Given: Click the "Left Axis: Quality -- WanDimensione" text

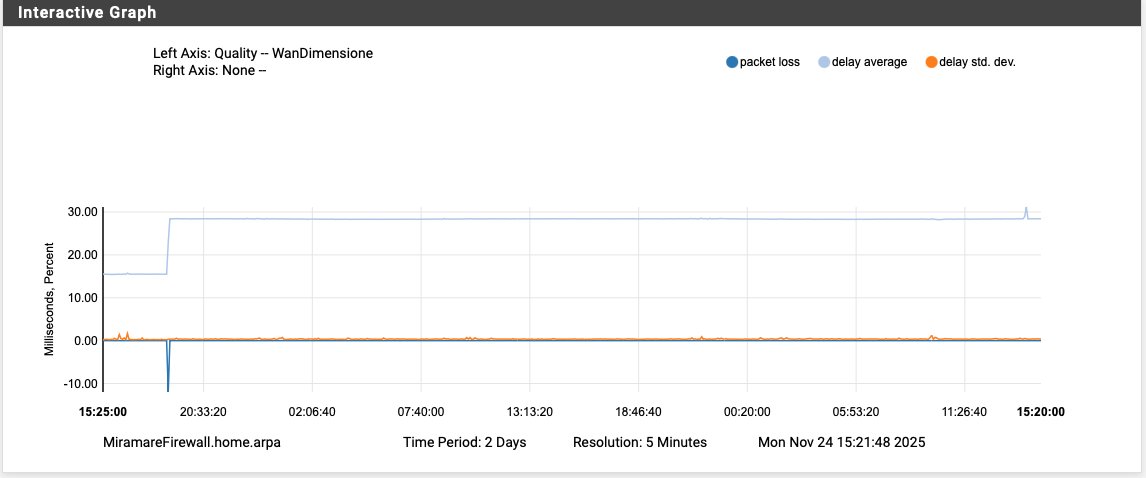Looking at the screenshot, I should point(263,53).
